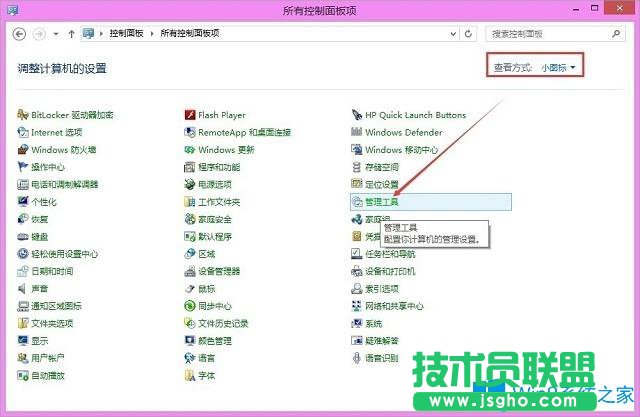Click the 个性化 personalization icon
640x417 pixels.
pos(23,202)
